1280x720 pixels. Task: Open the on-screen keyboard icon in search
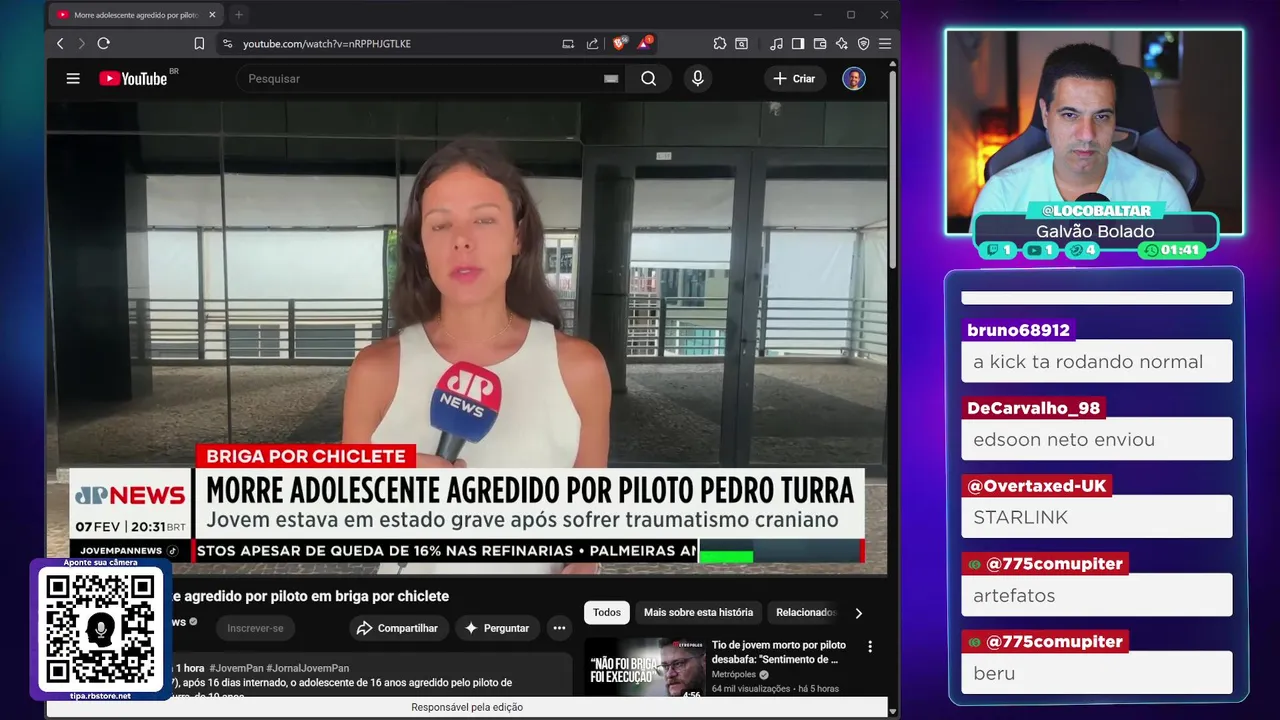[611, 79]
